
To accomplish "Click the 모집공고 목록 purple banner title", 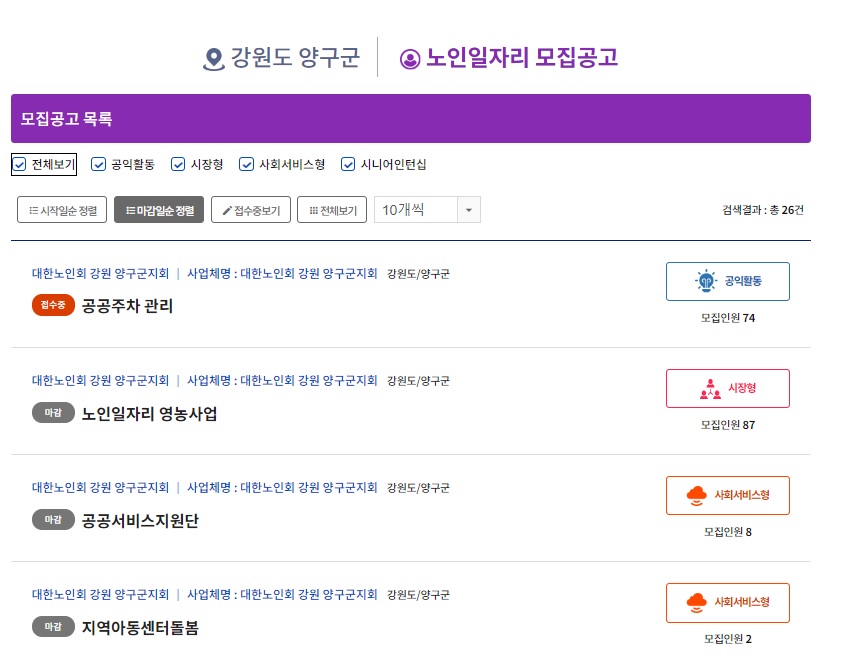I will click(66, 119).
